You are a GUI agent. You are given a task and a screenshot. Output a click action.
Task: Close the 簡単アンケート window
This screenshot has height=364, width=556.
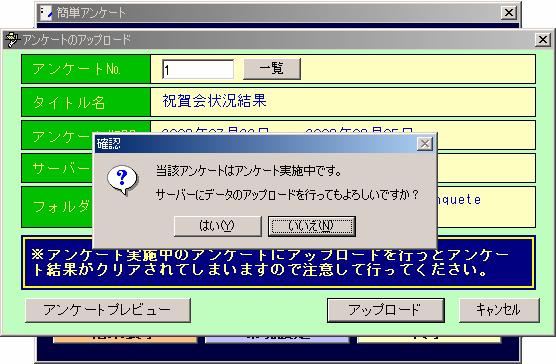tap(509, 13)
